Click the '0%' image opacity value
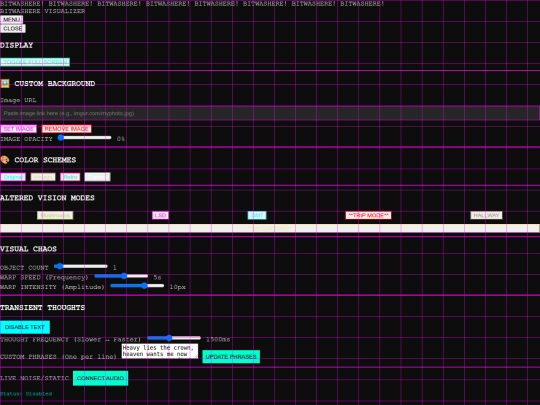This screenshot has width=540, height=405. [x=121, y=139]
